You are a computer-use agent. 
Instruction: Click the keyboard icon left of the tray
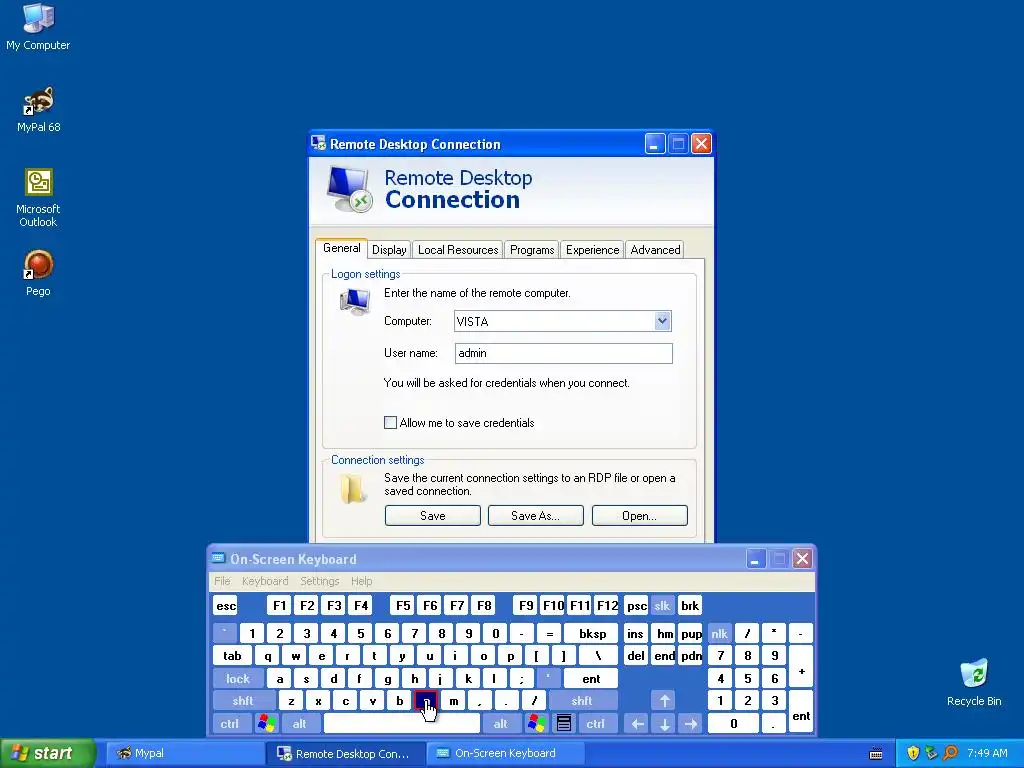pyautogui.click(x=876, y=754)
